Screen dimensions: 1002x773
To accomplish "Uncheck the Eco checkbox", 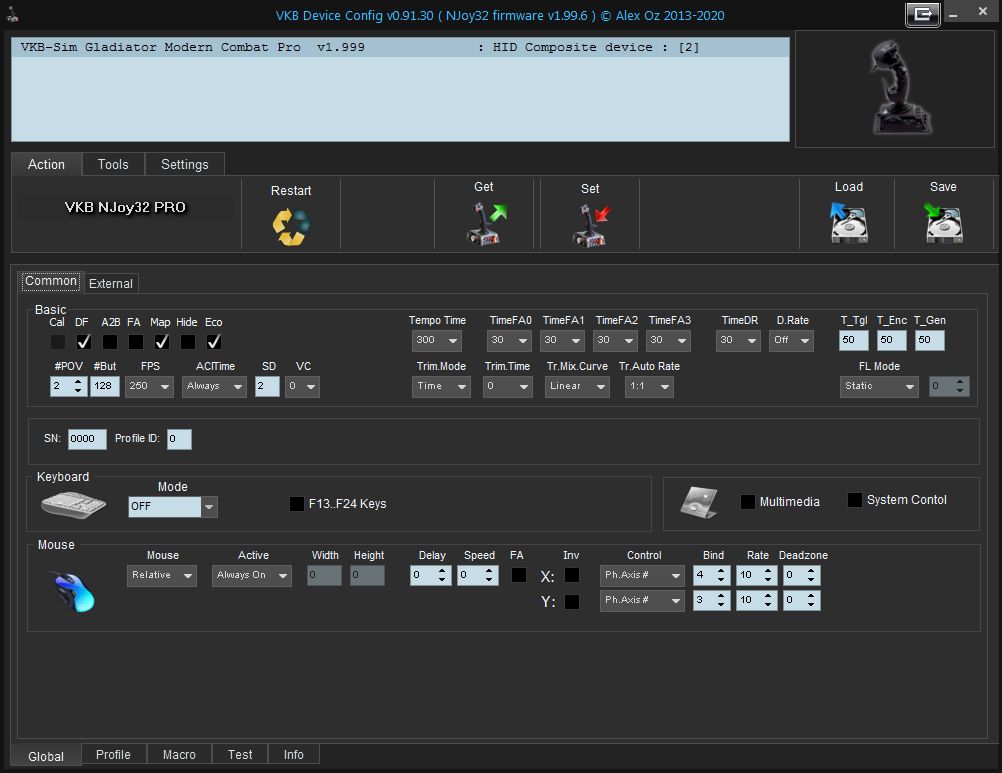I will [x=214, y=342].
